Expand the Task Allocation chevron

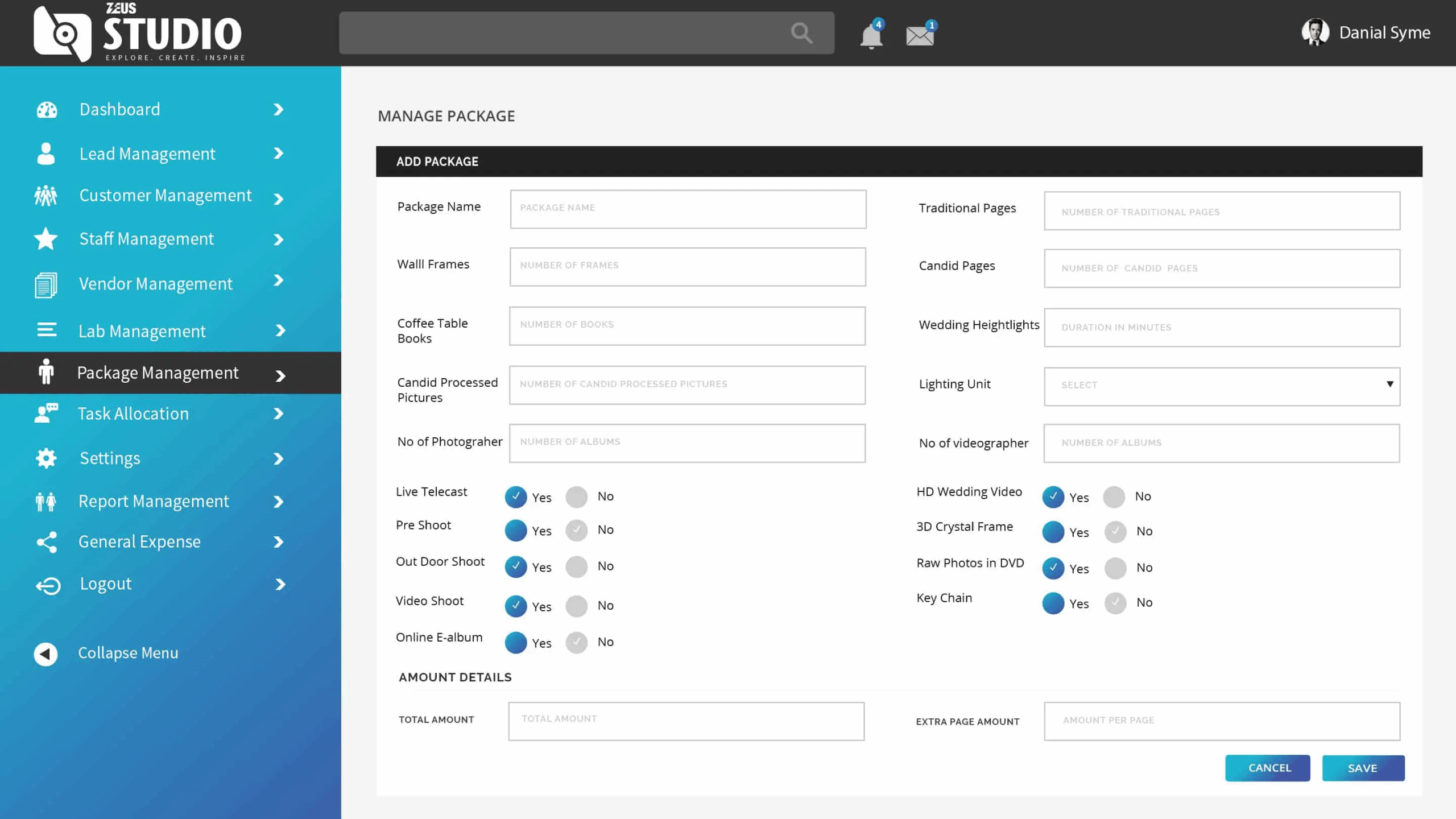(x=278, y=413)
